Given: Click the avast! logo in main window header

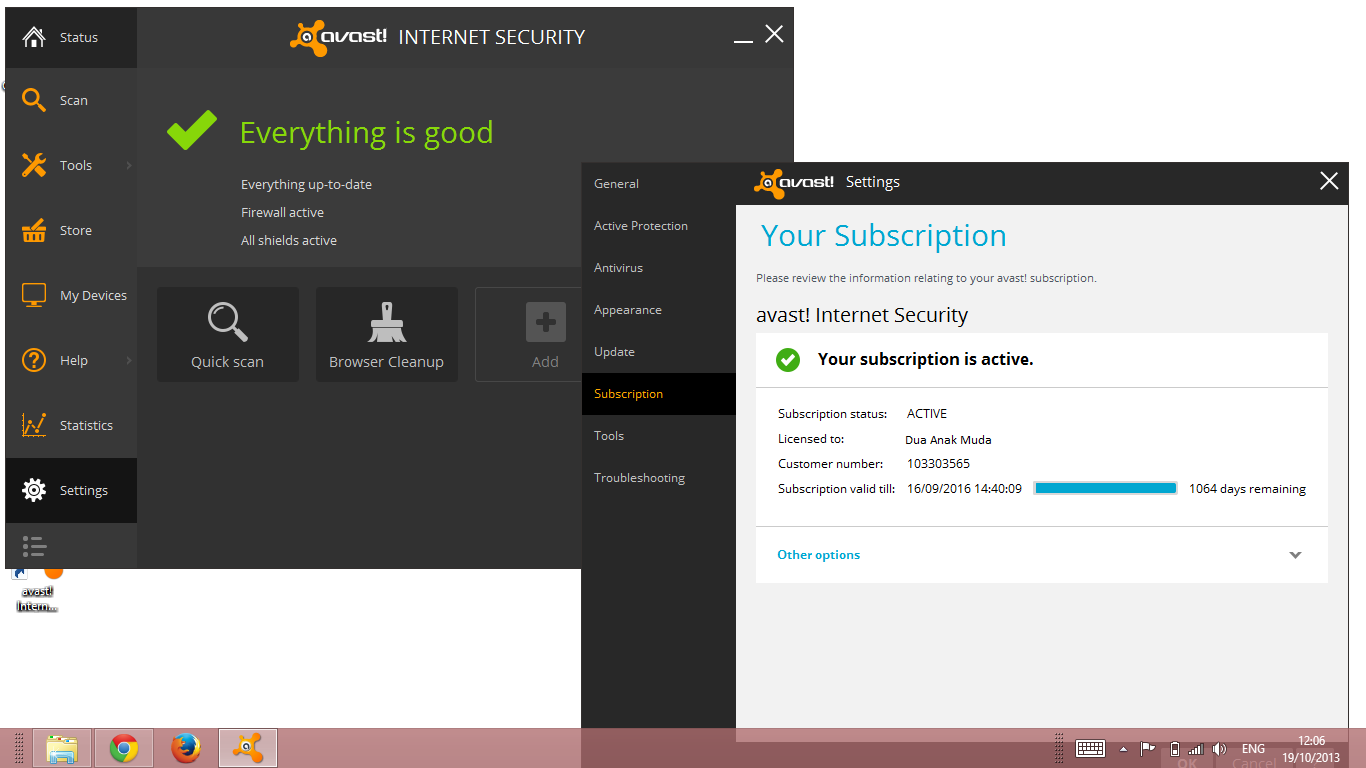Looking at the screenshot, I should [338, 37].
